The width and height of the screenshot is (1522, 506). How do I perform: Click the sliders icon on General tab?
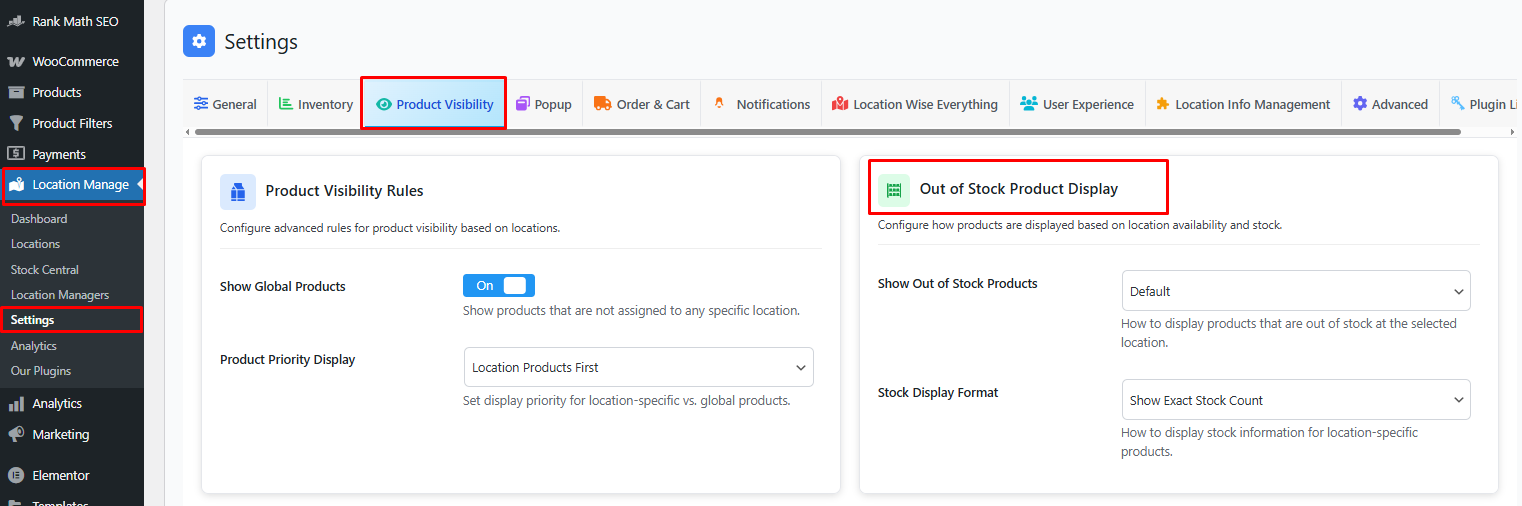[201, 103]
